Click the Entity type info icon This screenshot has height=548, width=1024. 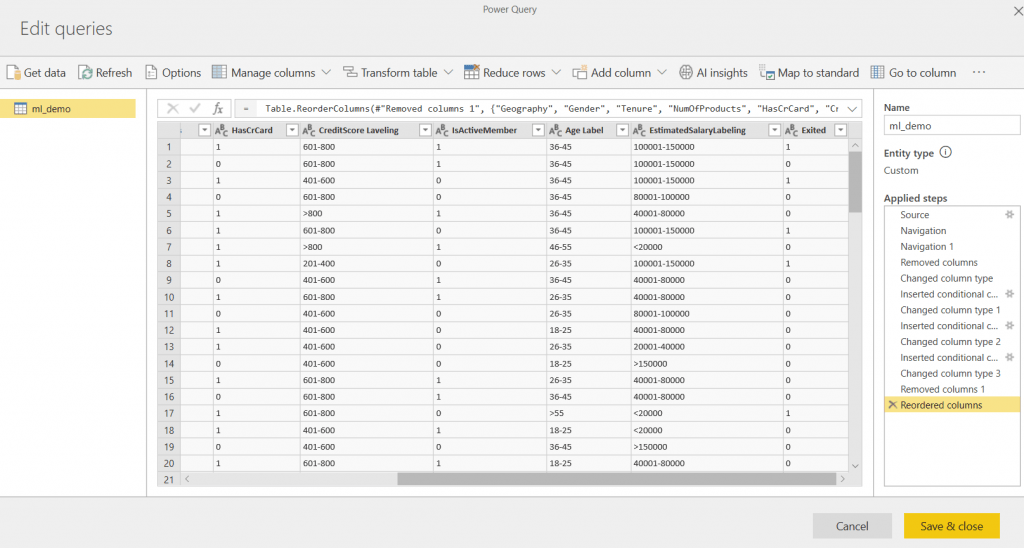(x=945, y=153)
